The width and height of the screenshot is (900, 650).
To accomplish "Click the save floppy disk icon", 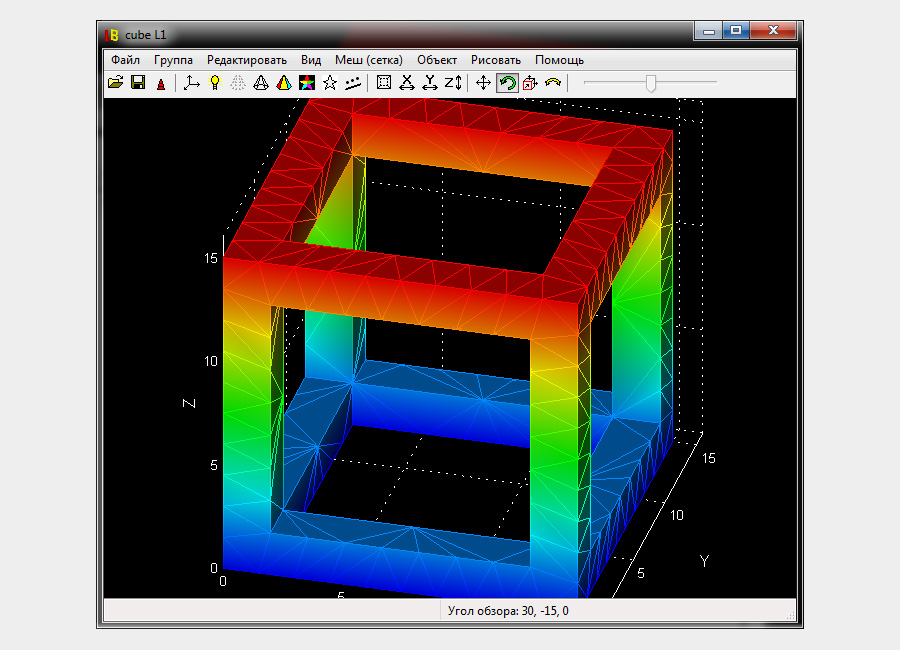I will pyautogui.click(x=138, y=83).
